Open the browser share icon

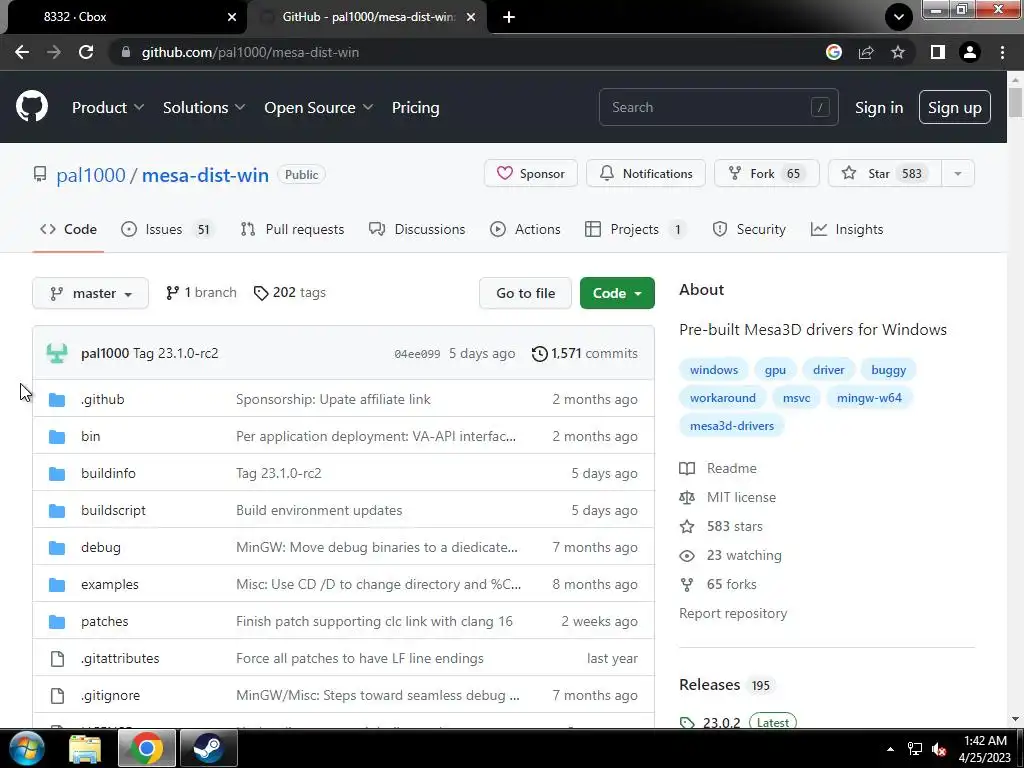(x=866, y=52)
